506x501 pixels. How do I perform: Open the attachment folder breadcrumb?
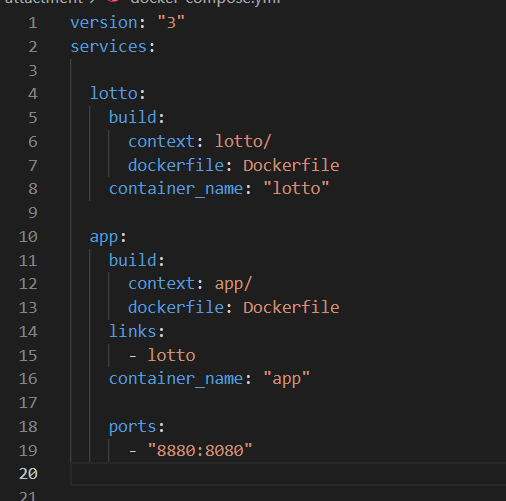coord(43,2)
